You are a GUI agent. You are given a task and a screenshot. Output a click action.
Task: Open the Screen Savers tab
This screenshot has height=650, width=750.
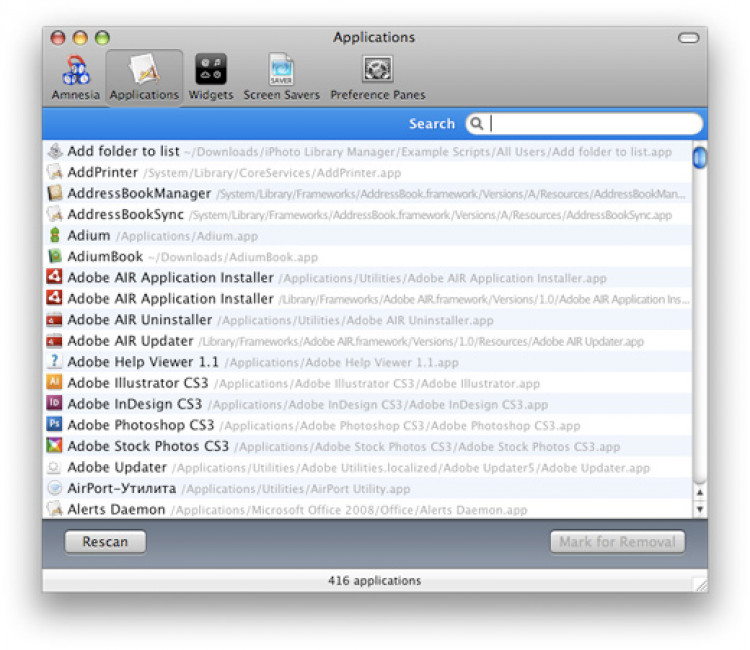[x=281, y=77]
